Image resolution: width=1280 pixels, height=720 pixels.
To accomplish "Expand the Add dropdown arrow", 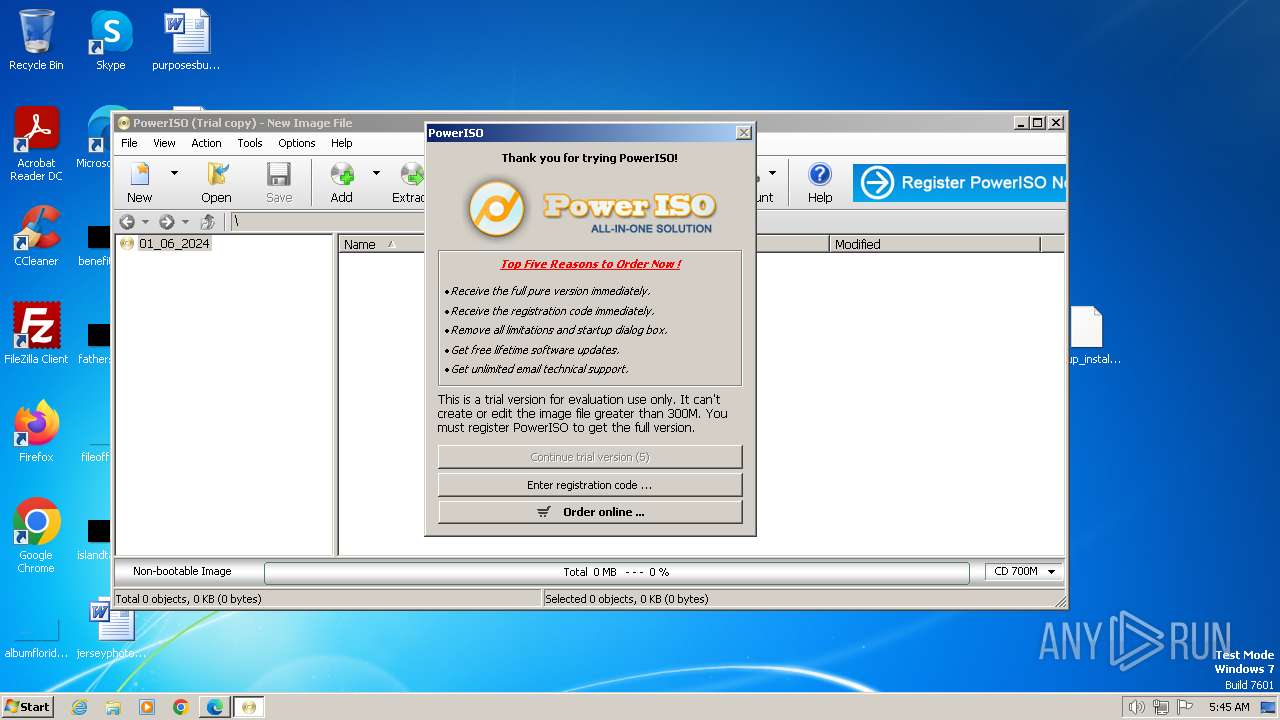I will [376, 173].
